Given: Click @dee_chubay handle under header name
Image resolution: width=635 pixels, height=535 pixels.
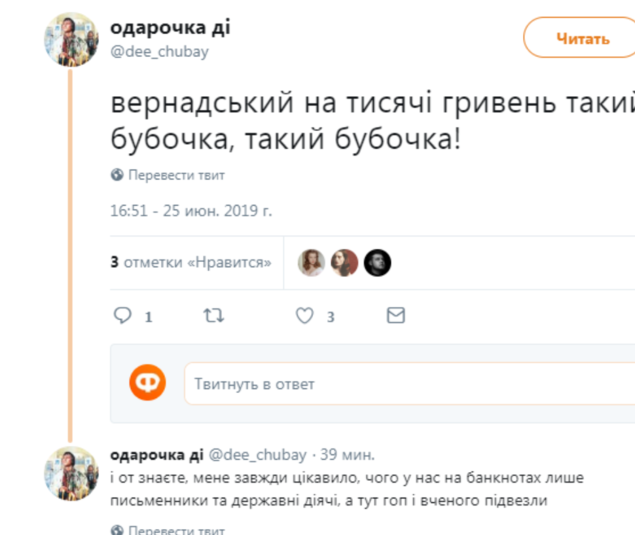Looking at the screenshot, I should click(159, 51).
